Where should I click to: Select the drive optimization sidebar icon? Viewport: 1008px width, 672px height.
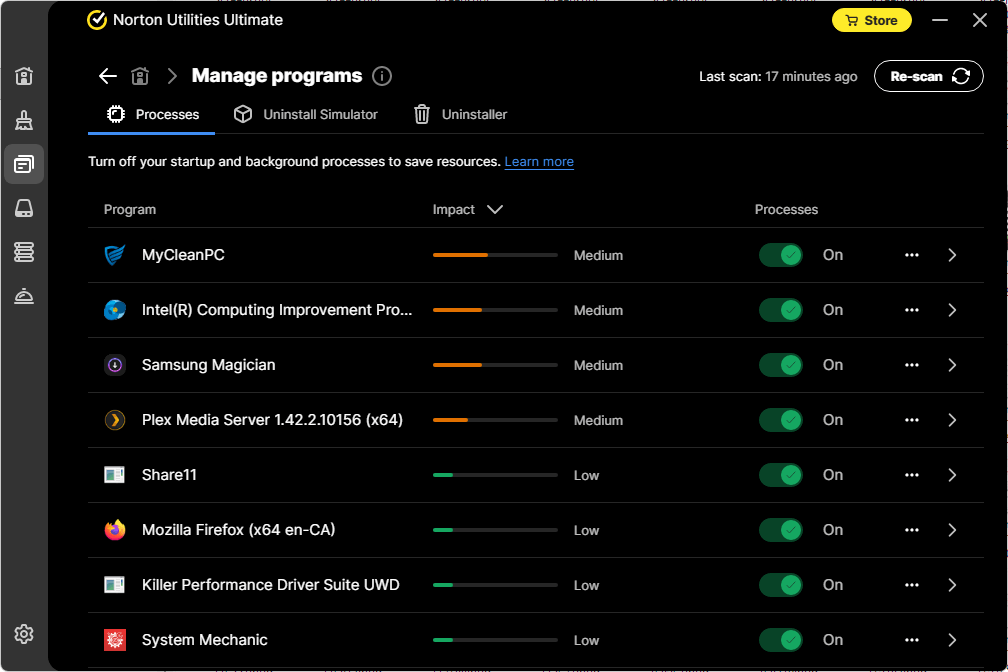[23, 208]
